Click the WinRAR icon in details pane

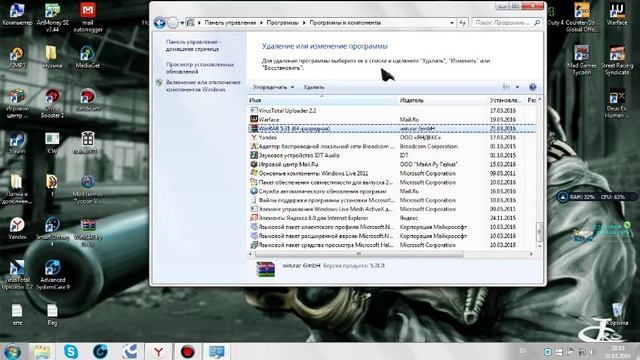265,269
